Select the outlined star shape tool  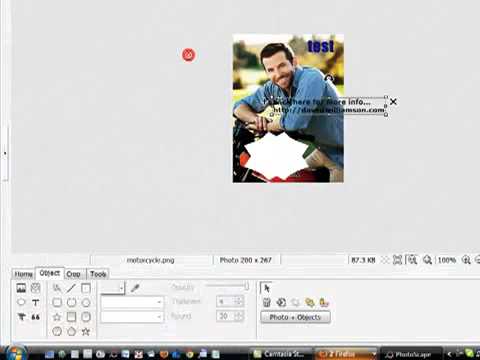(x=57, y=317)
